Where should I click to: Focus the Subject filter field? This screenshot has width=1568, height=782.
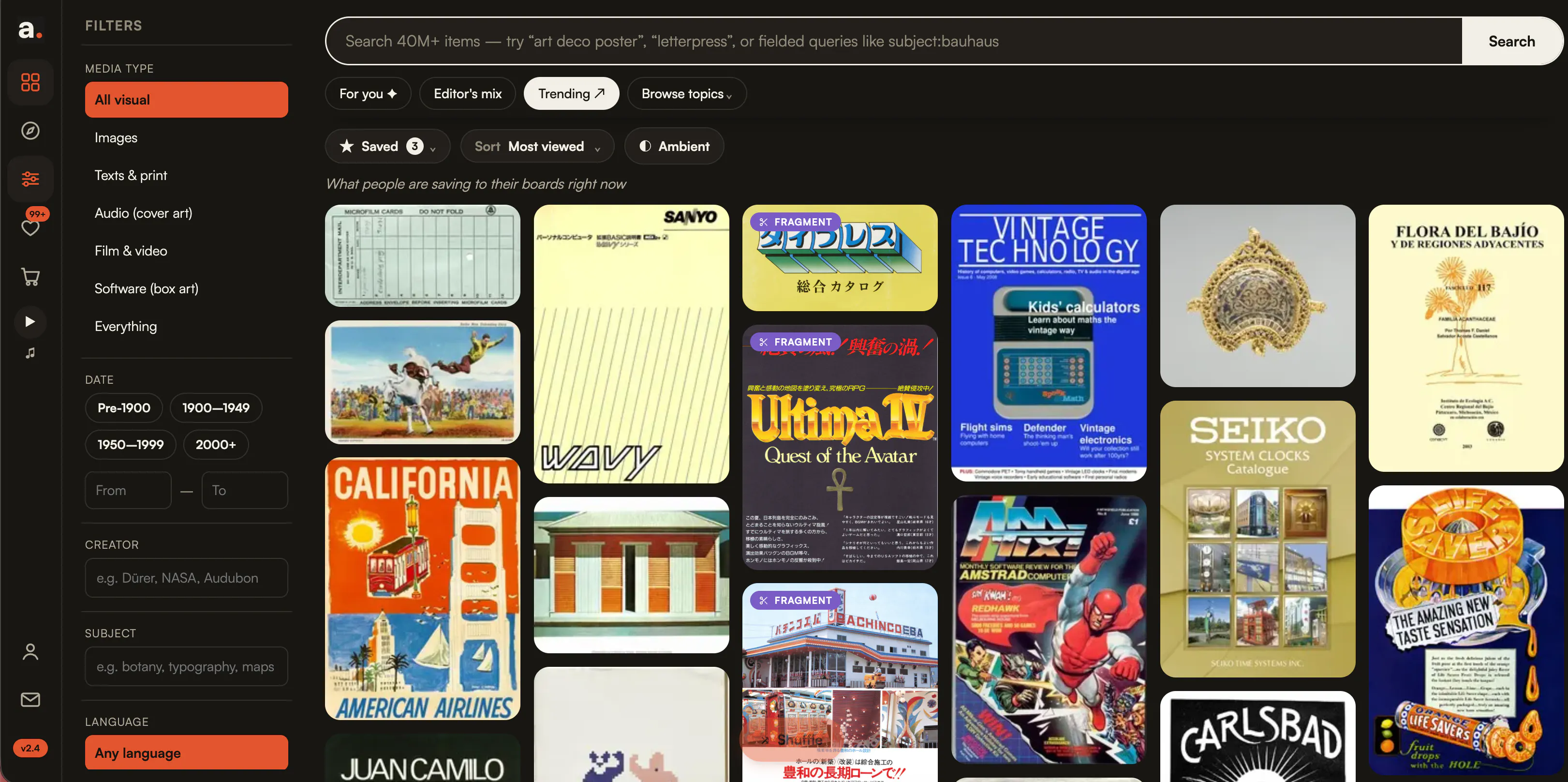click(x=186, y=666)
